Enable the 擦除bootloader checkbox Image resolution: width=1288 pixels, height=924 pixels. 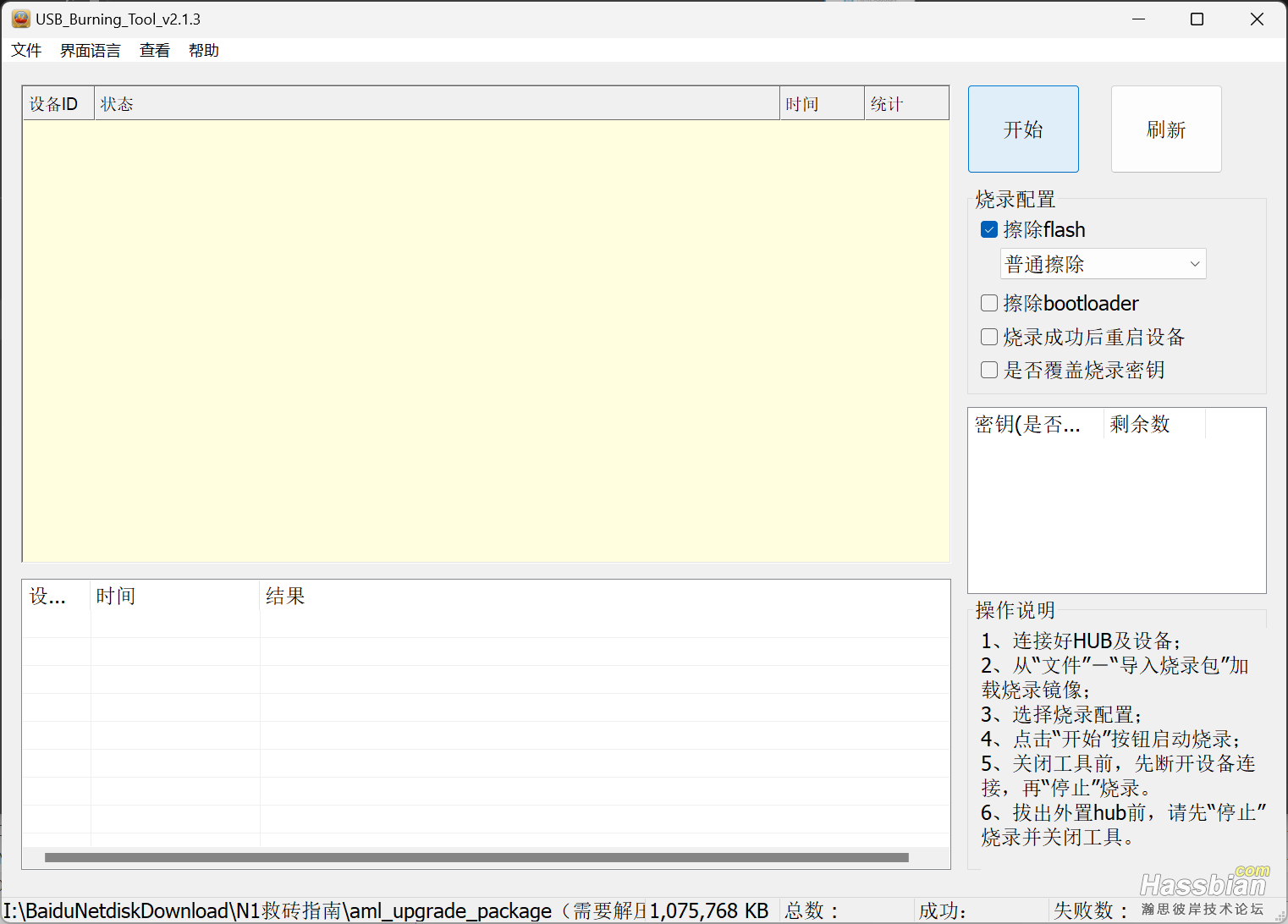(x=989, y=303)
